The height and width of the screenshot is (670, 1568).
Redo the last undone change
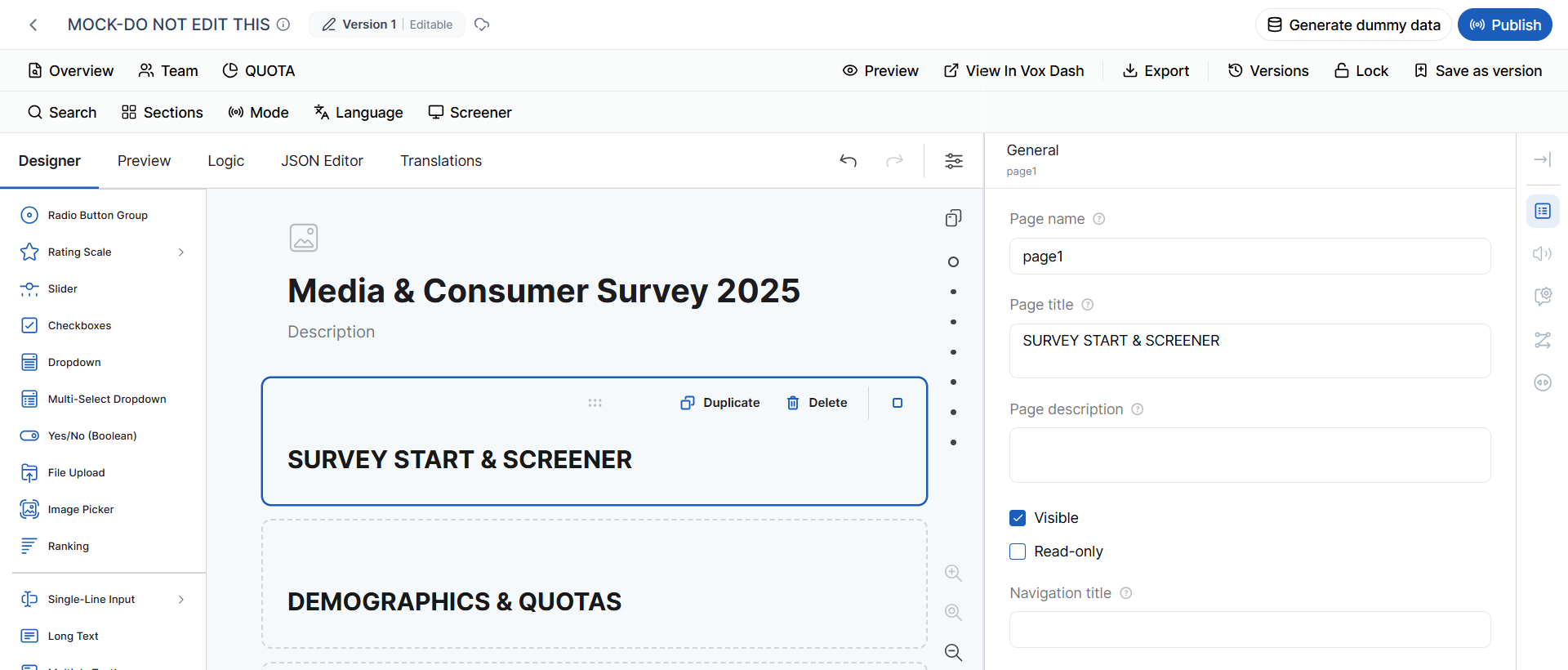pyautogui.click(x=895, y=161)
